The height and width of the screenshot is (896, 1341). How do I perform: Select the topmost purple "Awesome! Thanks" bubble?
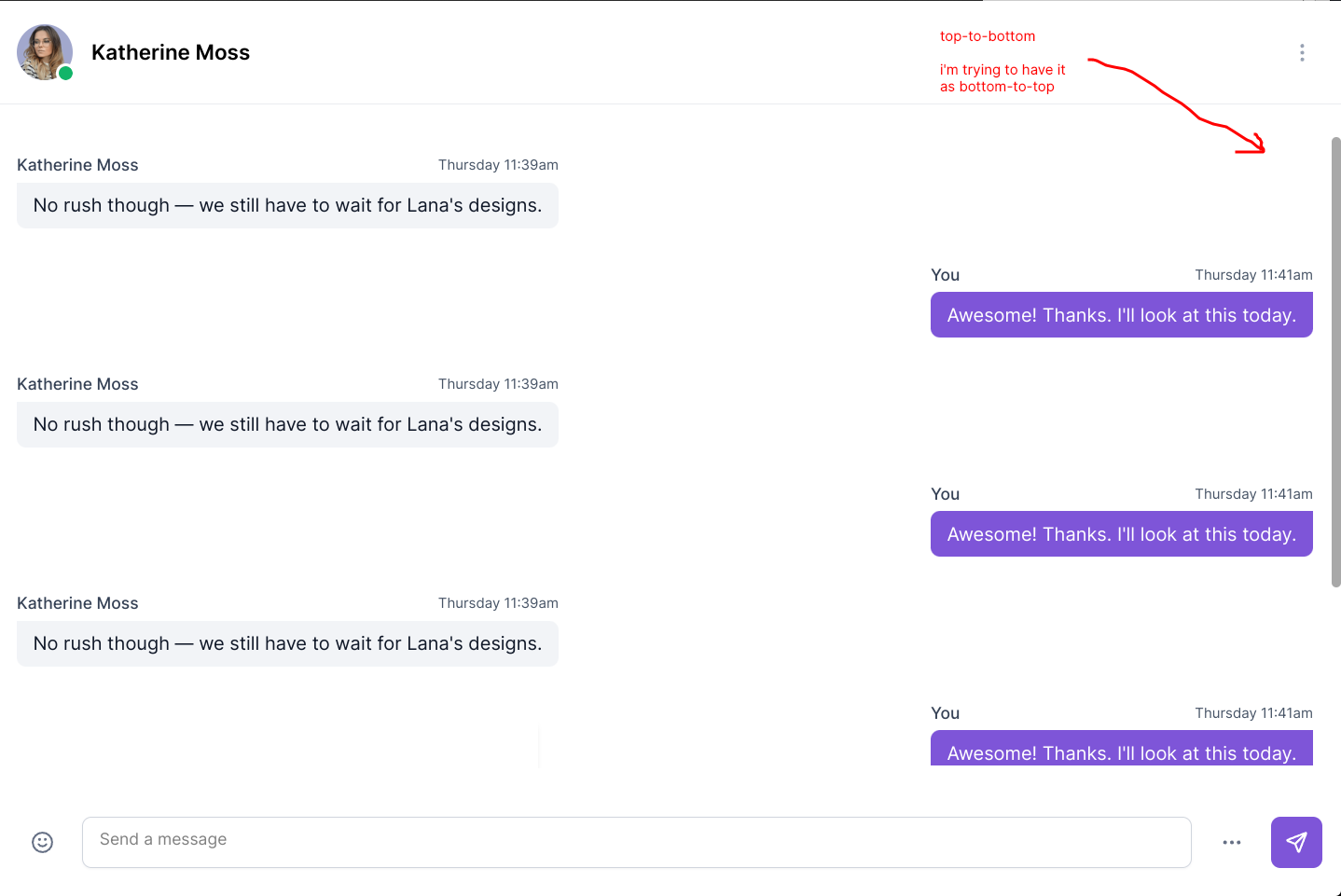pyautogui.click(x=1121, y=315)
